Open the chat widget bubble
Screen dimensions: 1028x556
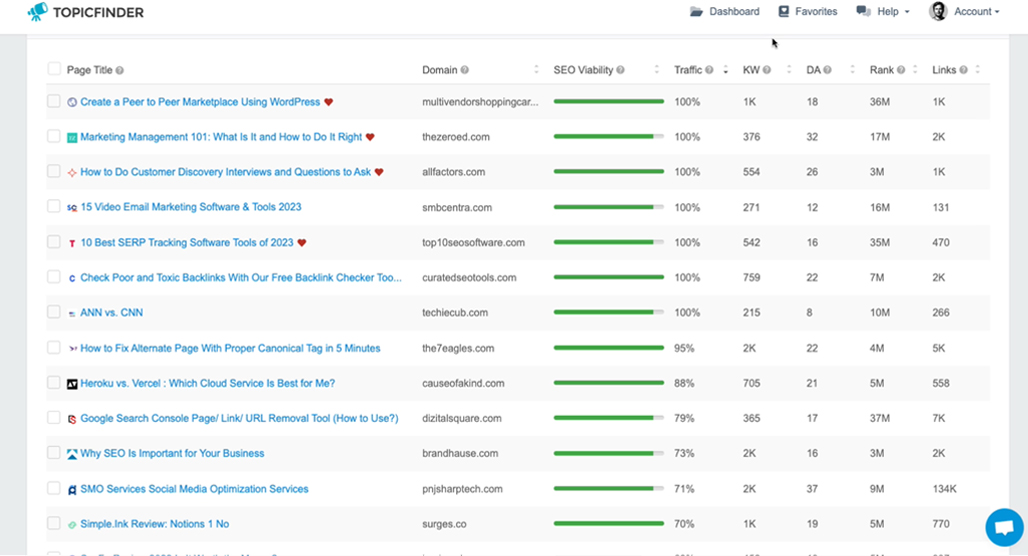point(1004,527)
